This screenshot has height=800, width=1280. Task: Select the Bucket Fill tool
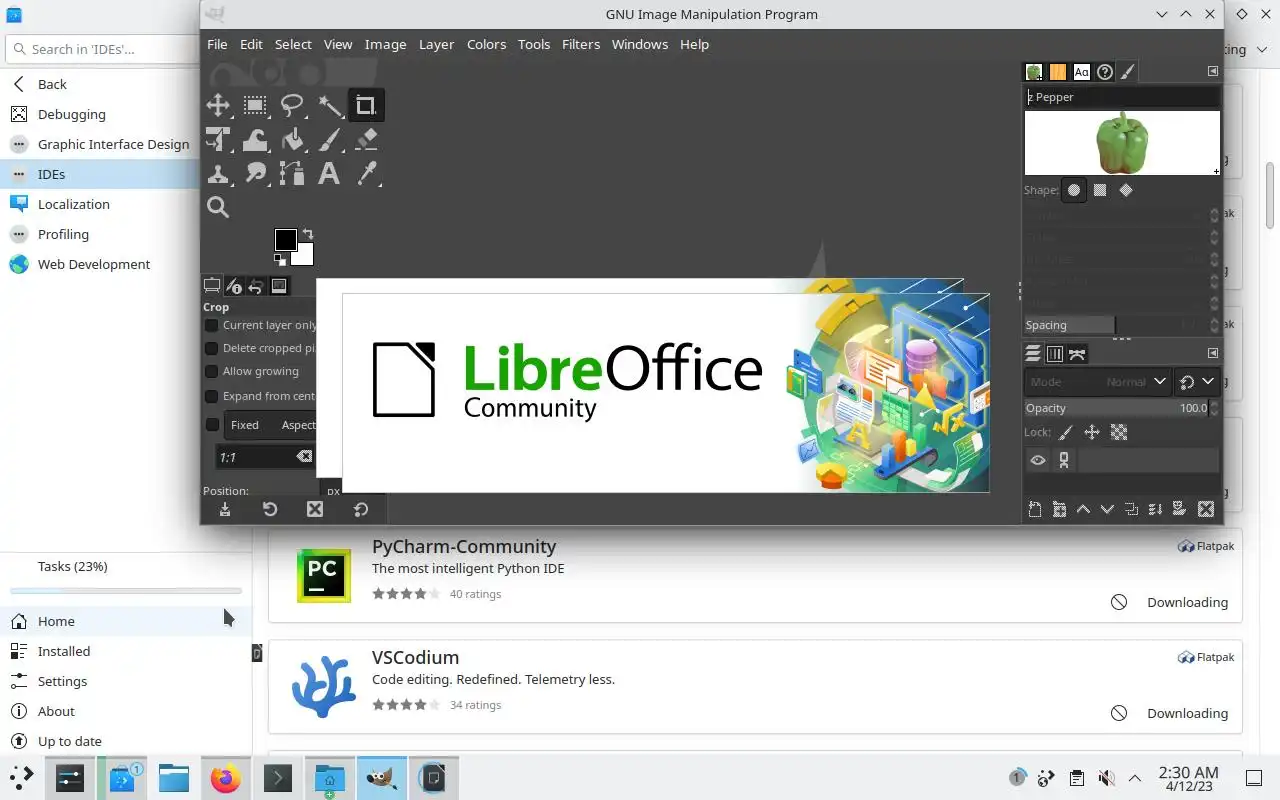point(292,139)
